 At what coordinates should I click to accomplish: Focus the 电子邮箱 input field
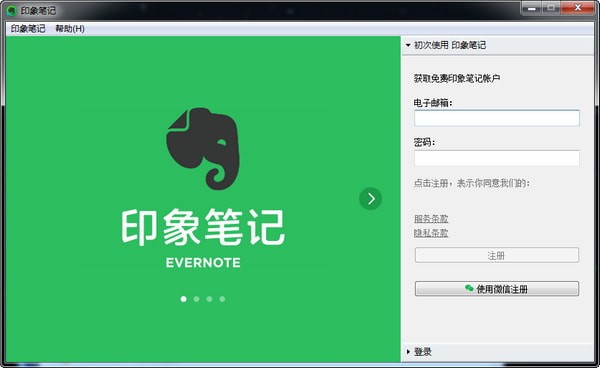(x=497, y=118)
